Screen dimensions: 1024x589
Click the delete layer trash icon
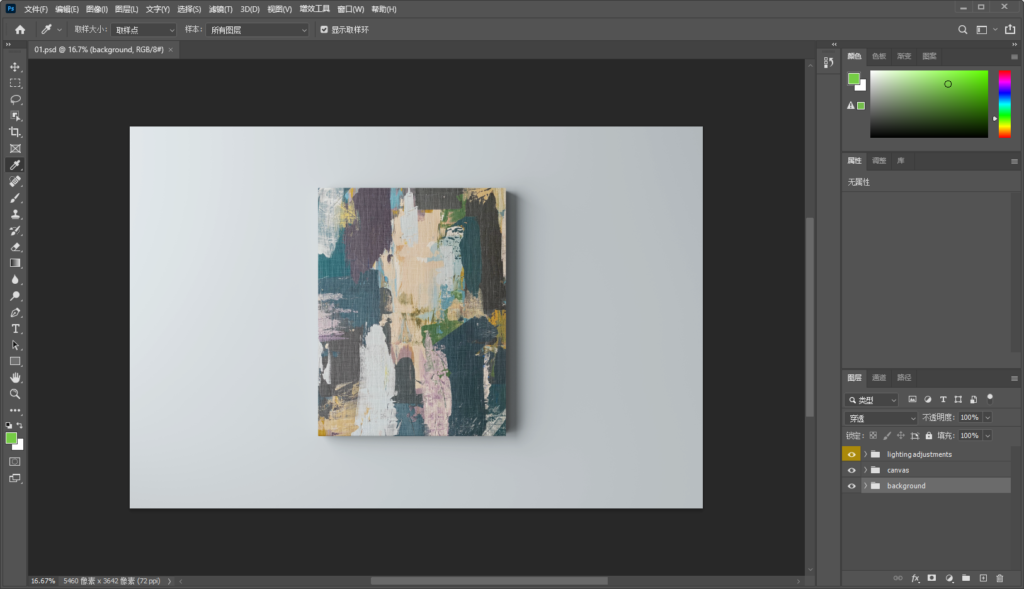point(1000,578)
